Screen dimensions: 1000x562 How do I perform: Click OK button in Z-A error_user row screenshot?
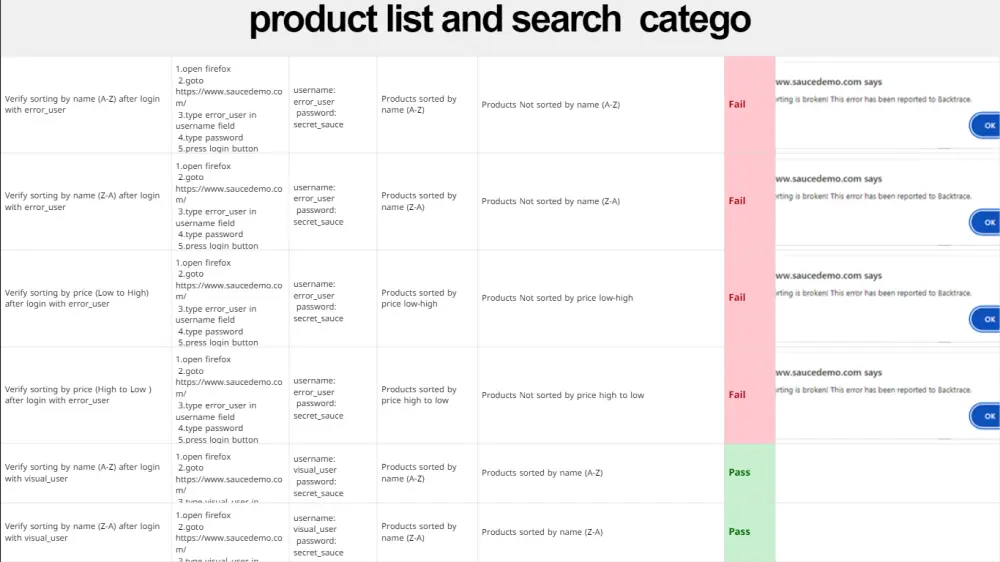[x=988, y=223]
